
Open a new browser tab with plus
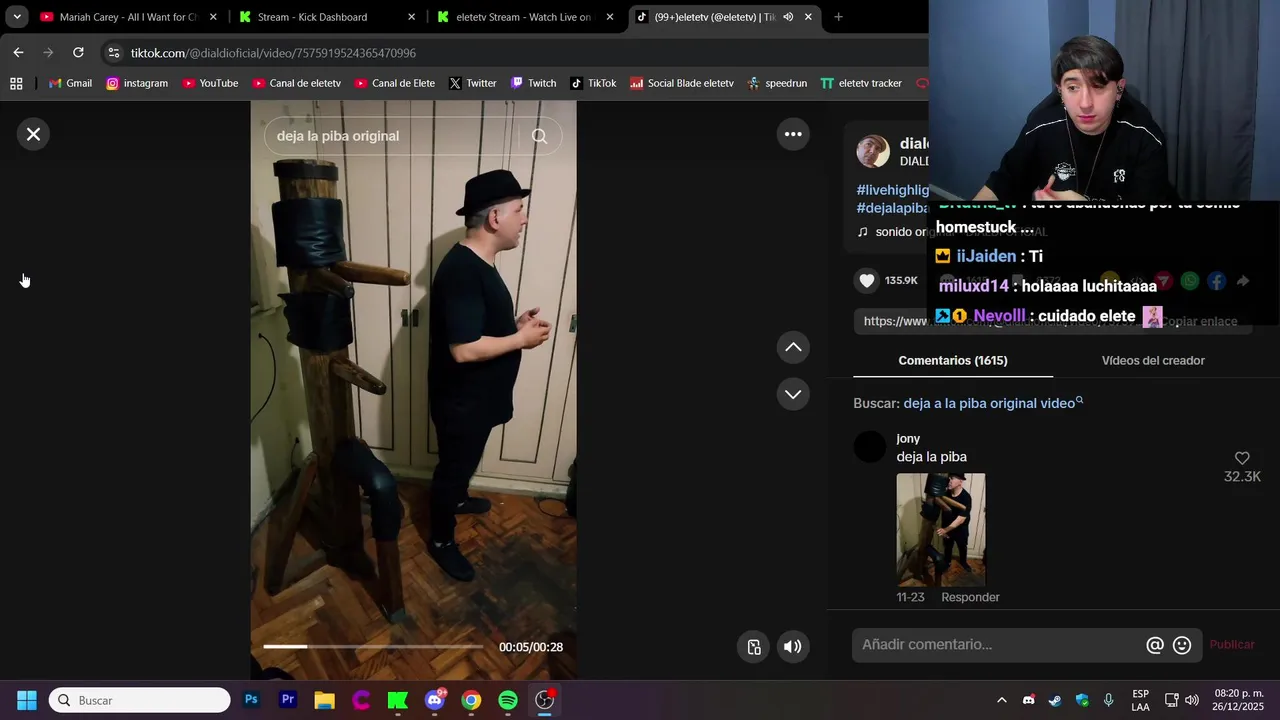(x=838, y=17)
